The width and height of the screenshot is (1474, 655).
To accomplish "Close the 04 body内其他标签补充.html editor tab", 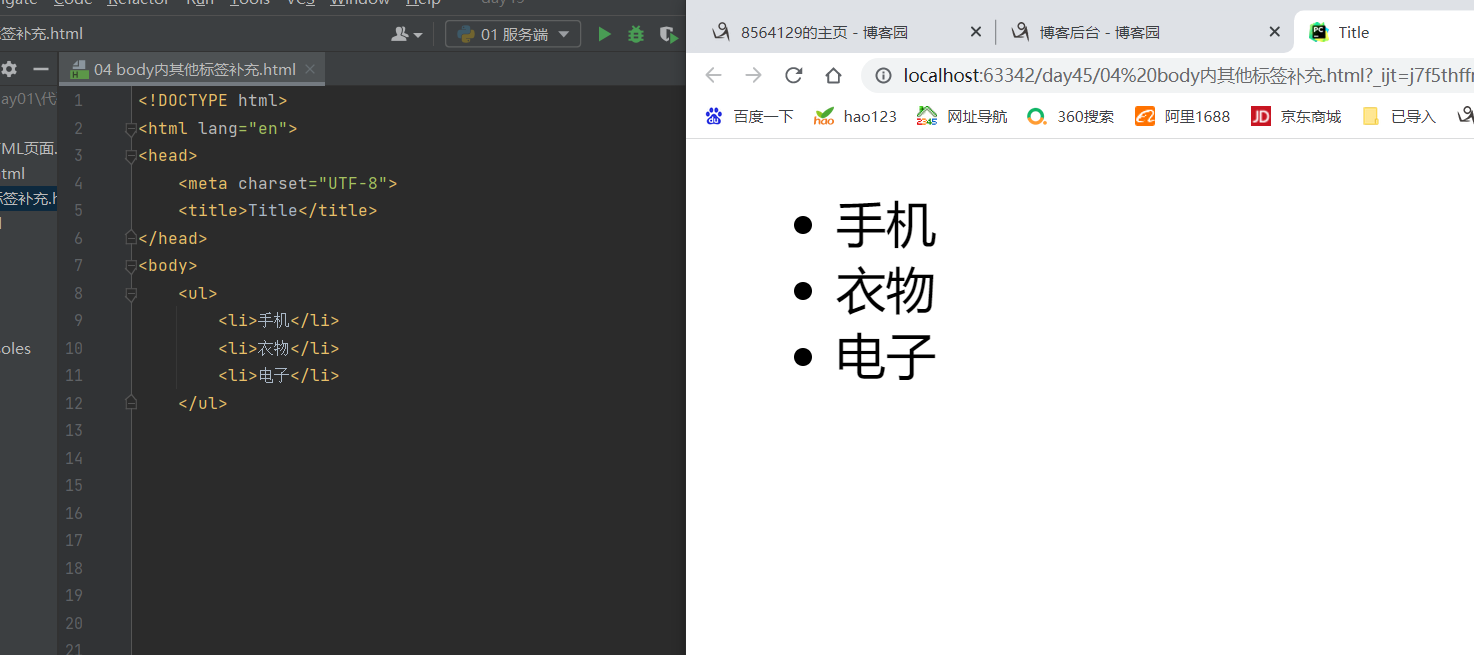I will pos(310,69).
